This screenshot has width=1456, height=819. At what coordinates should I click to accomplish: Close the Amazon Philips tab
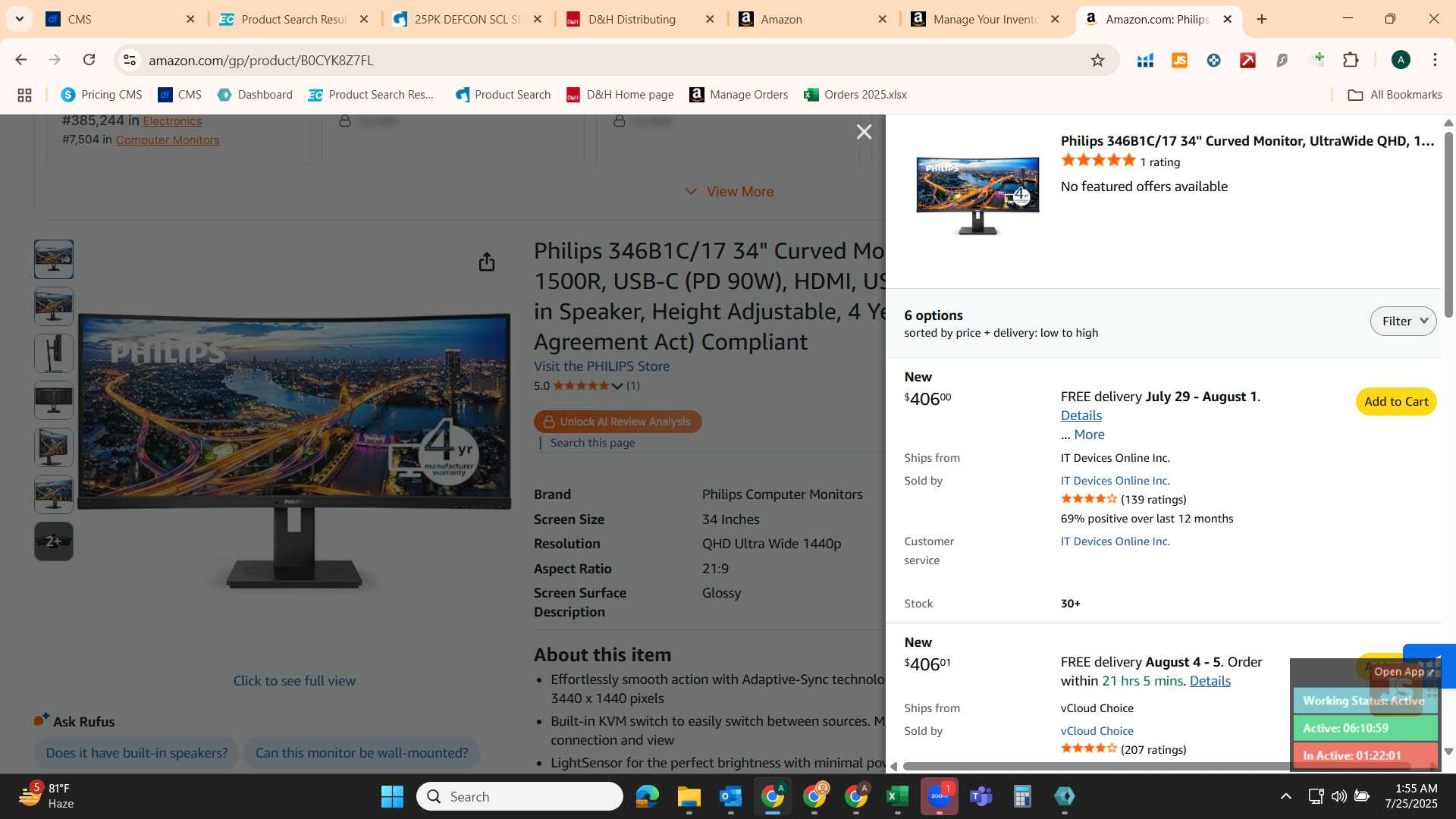pyautogui.click(x=1228, y=19)
